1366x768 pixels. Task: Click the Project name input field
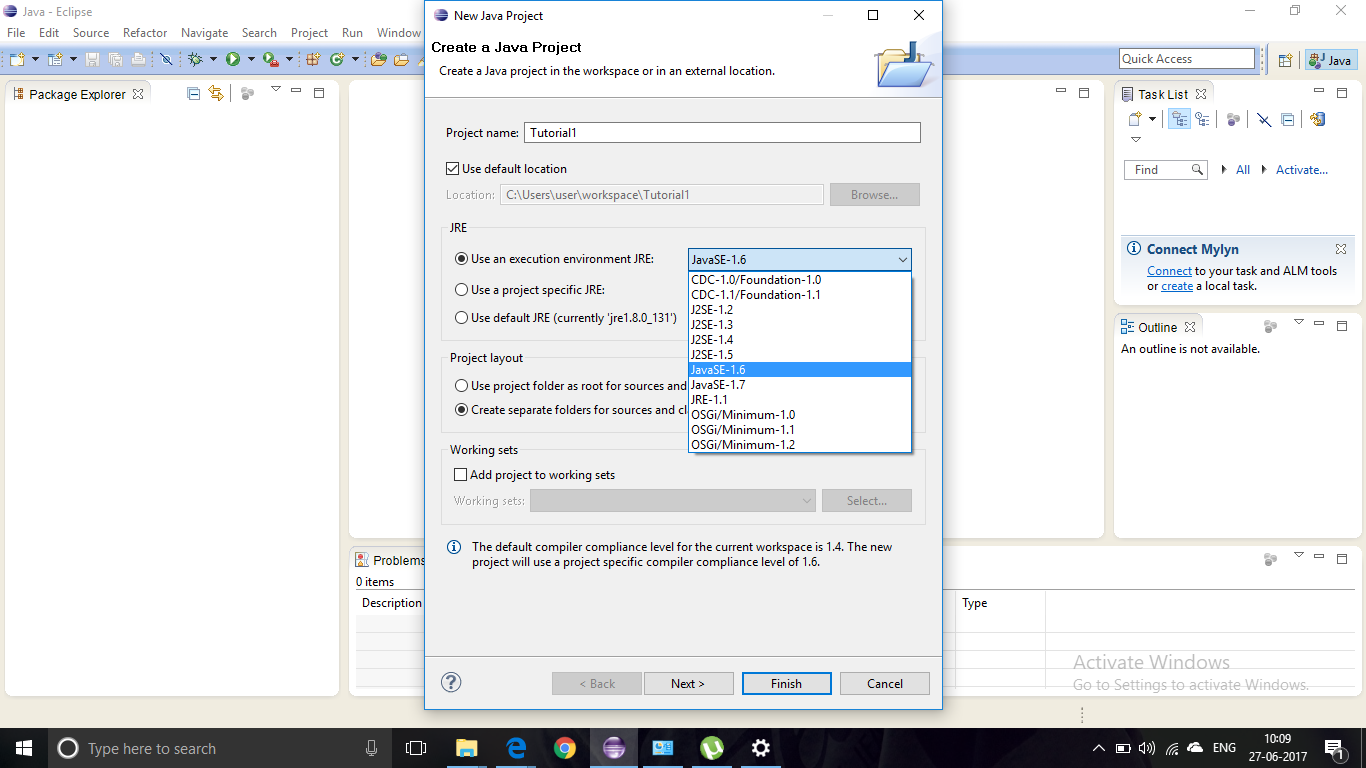tap(722, 132)
